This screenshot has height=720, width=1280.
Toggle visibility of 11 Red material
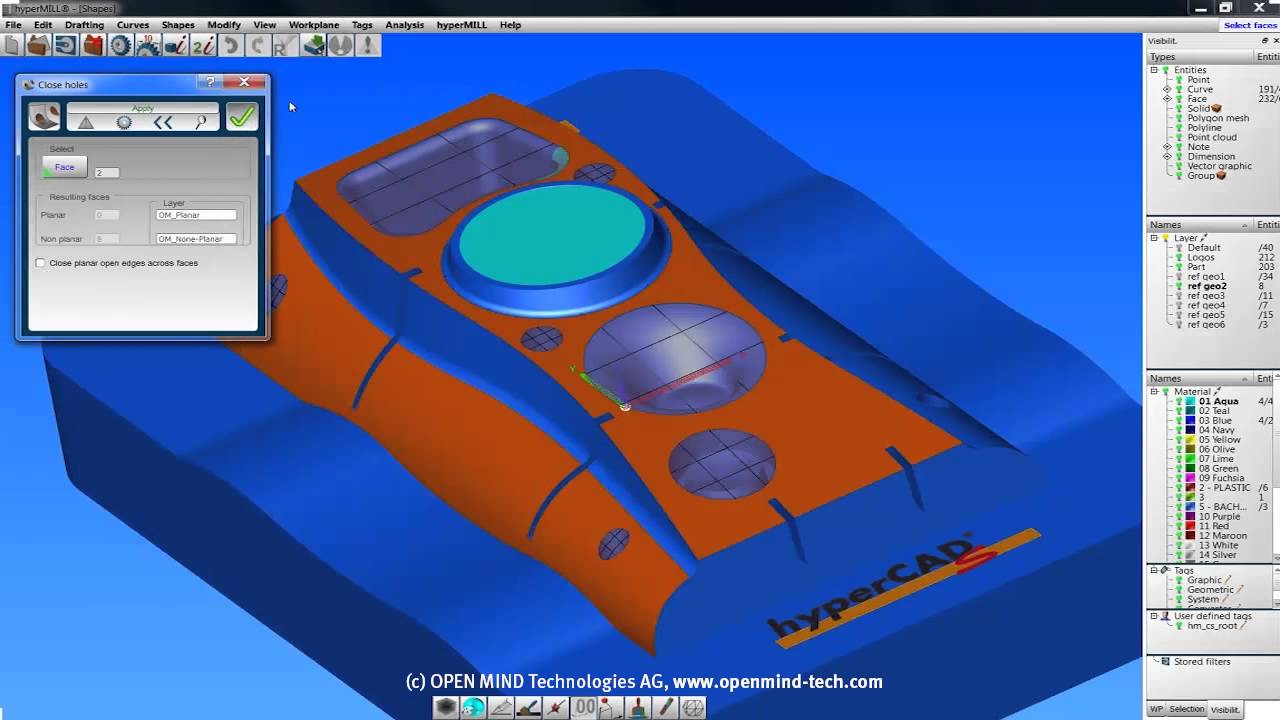point(1179,526)
